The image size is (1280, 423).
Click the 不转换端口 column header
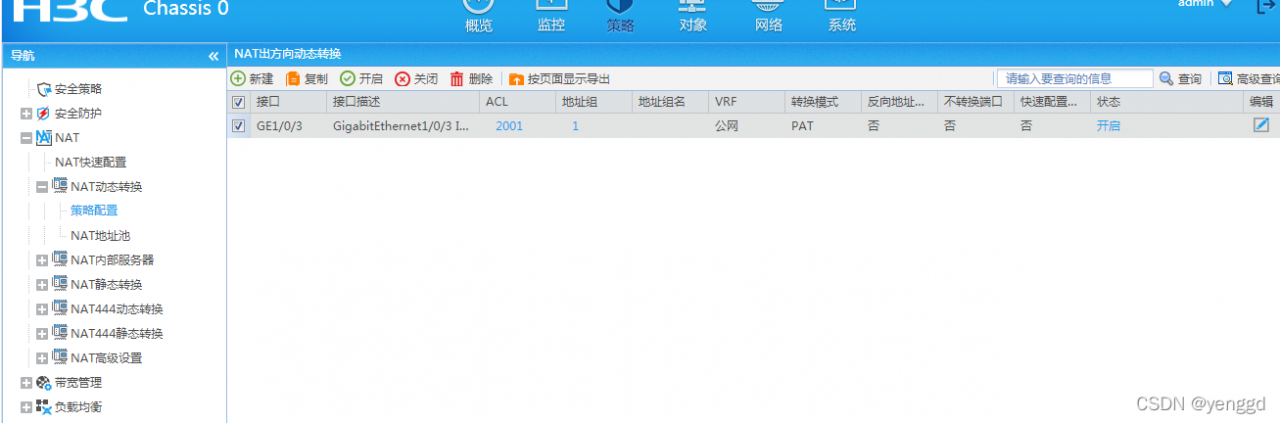(976, 102)
